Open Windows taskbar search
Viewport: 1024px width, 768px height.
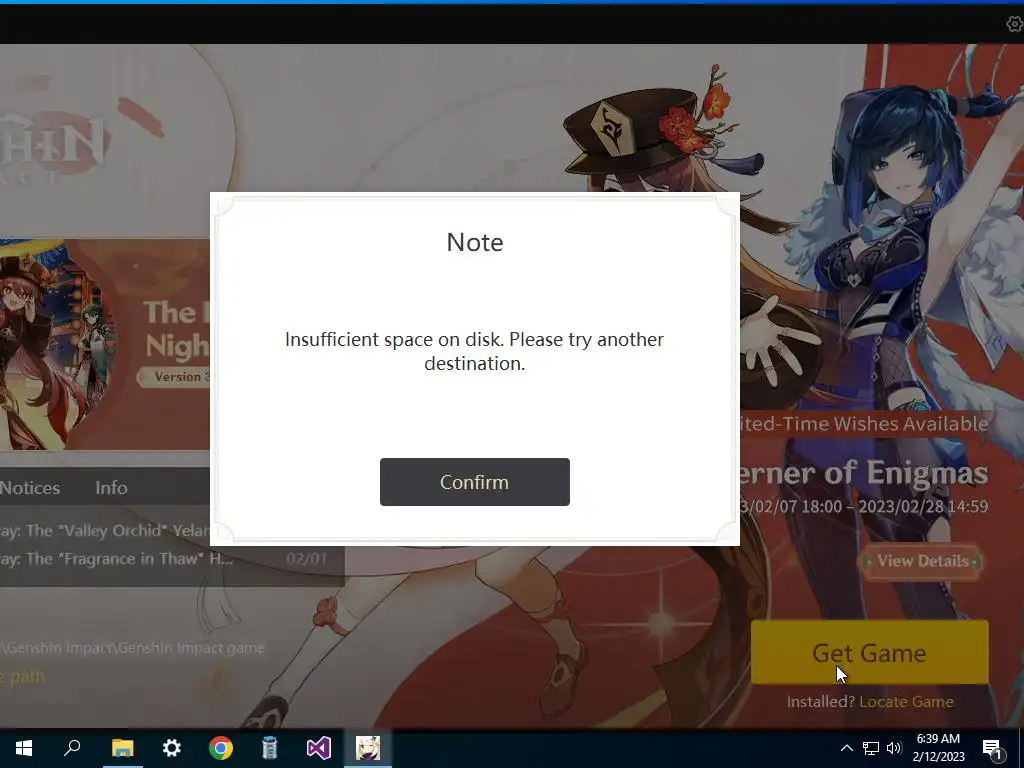tap(72, 748)
